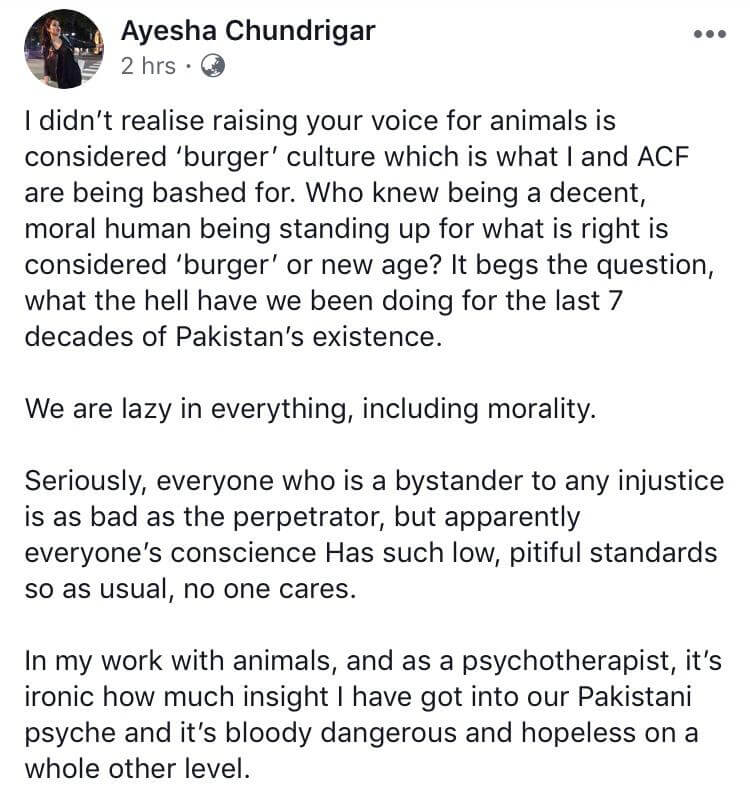
Task: Click the phrase 'It begs the question,'
Action: click(582, 265)
